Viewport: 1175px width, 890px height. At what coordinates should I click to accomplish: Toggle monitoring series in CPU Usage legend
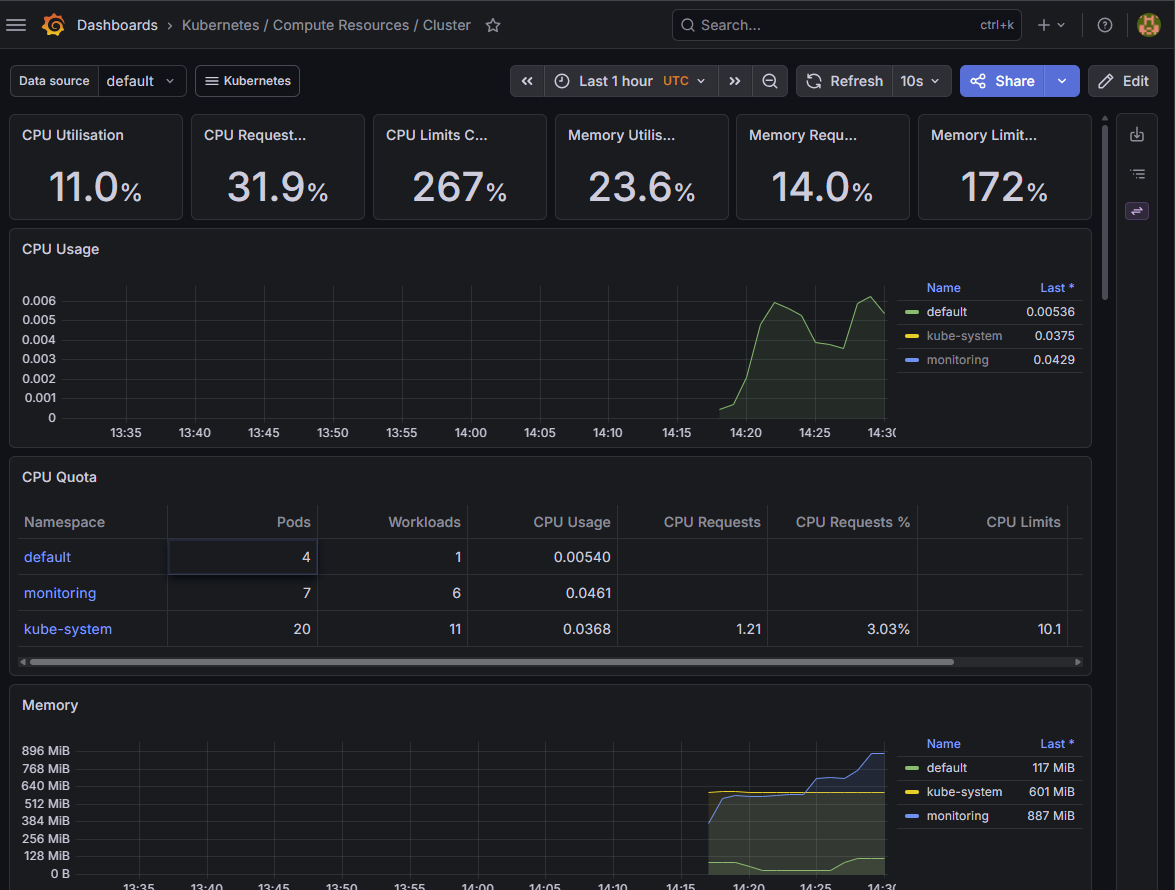[x=957, y=360]
